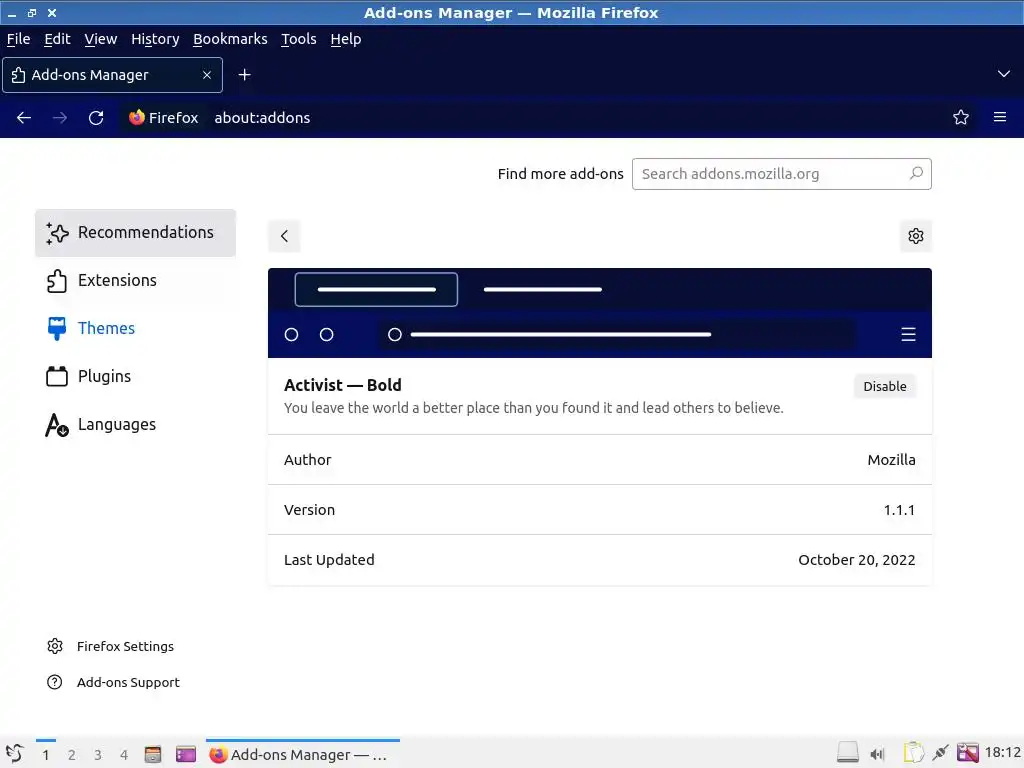This screenshot has width=1024, height=768.
Task: Reload the current page
Action: point(96,118)
